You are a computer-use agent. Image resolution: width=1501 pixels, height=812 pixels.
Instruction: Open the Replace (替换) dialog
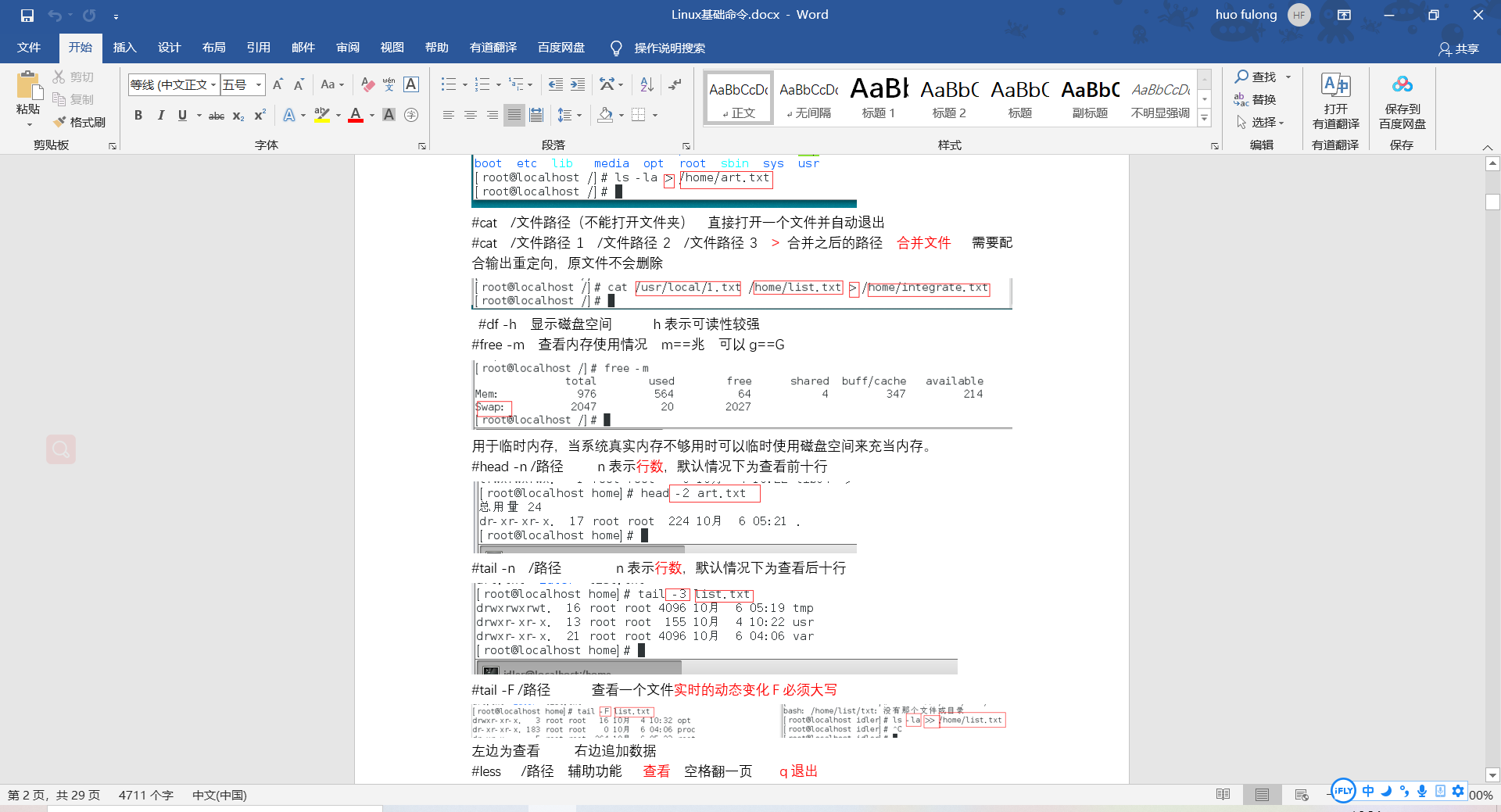click(x=1257, y=99)
